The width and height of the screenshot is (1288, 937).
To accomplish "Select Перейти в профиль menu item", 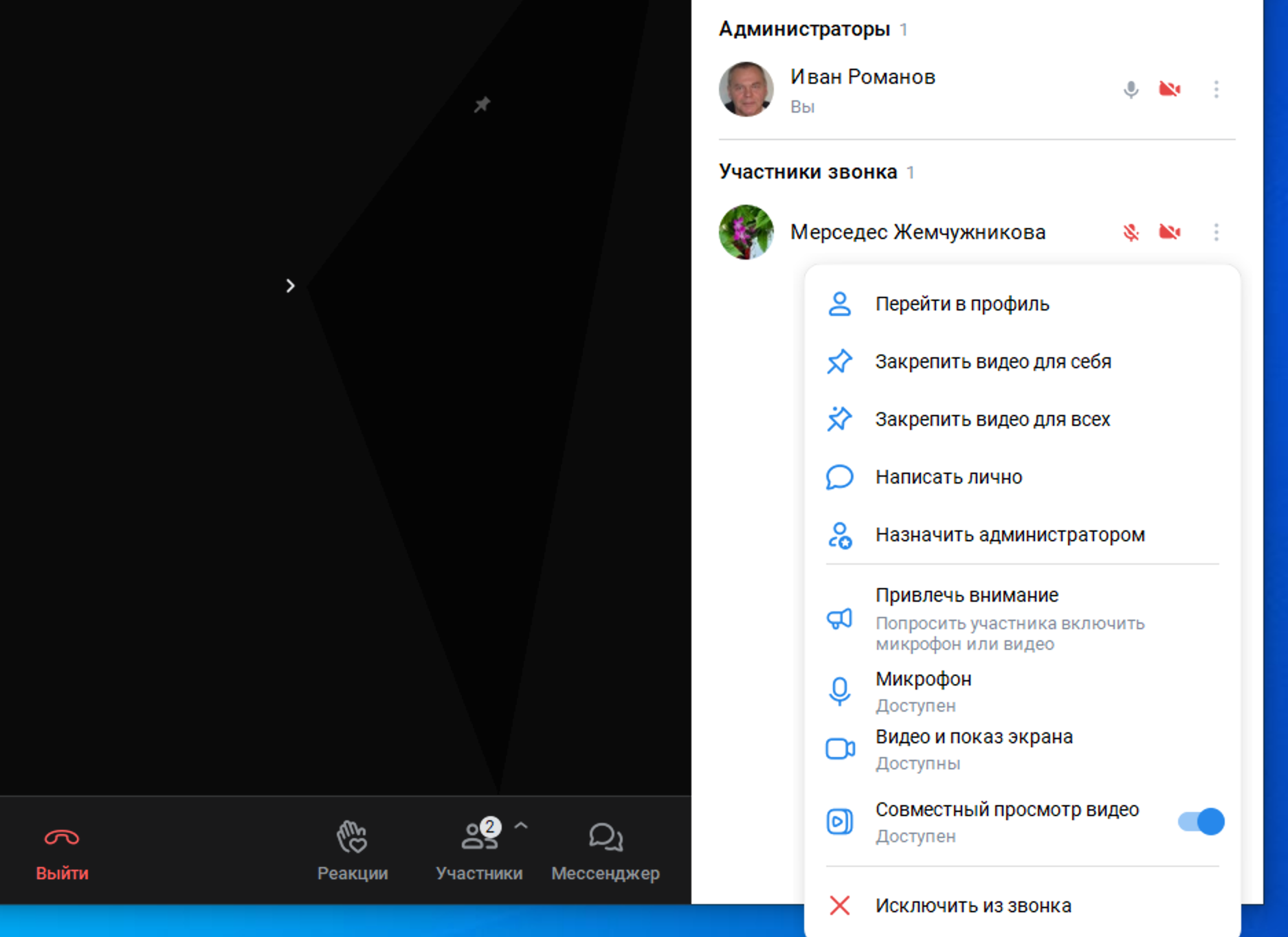I will [x=1022, y=304].
